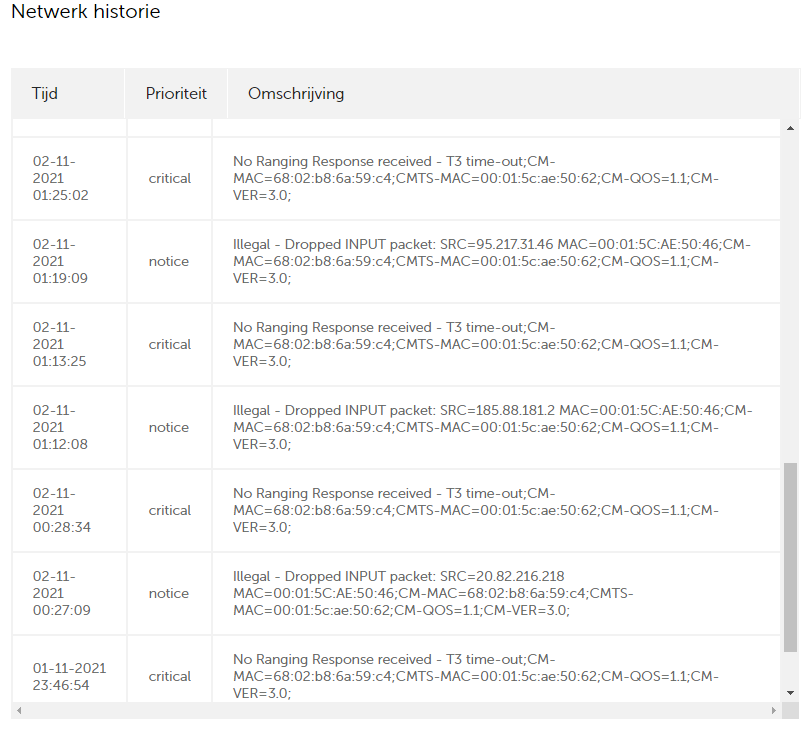Select the Omschrijving column header

[x=296, y=94]
